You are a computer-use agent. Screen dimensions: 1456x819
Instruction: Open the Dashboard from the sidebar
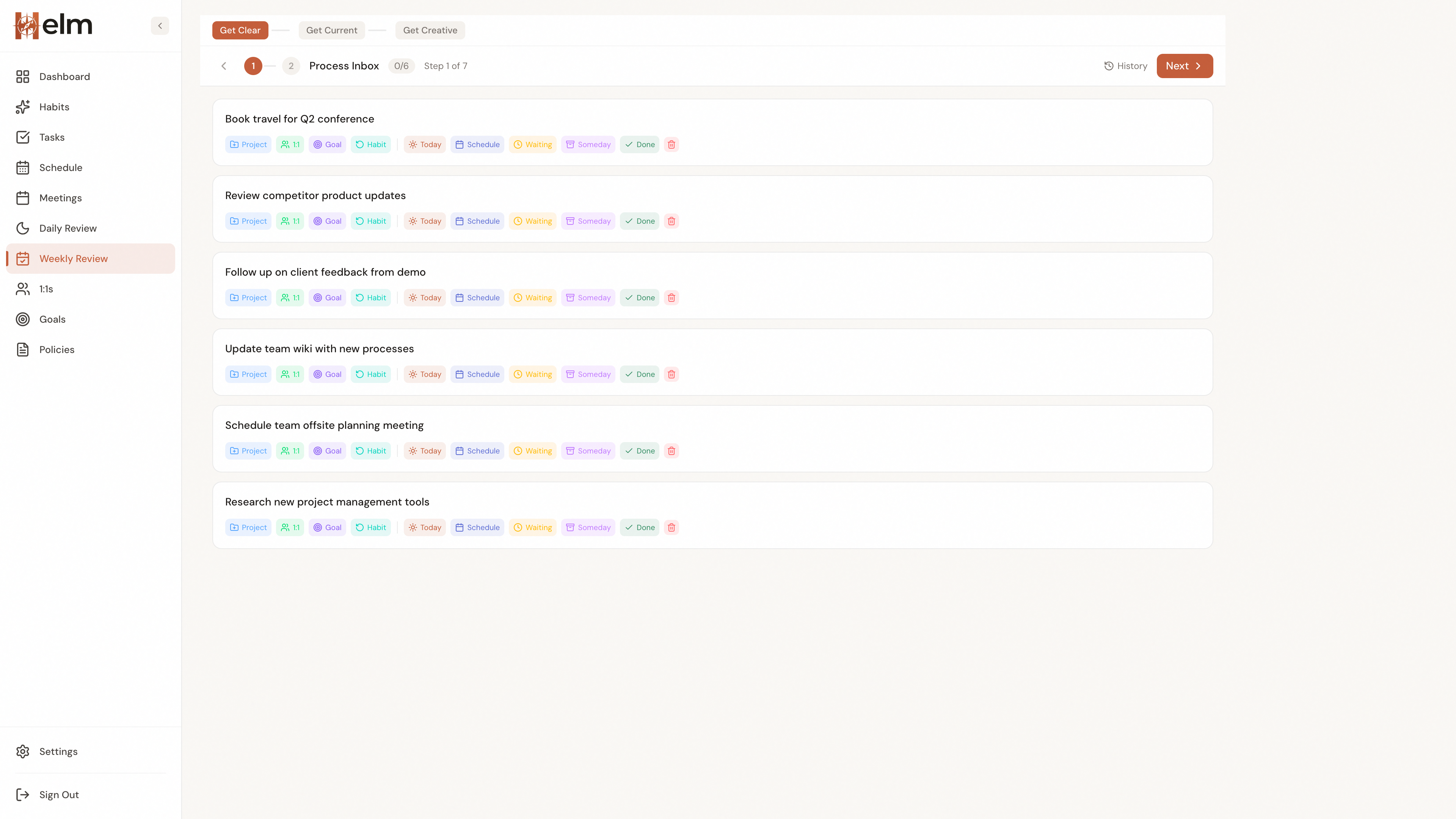click(x=64, y=76)
